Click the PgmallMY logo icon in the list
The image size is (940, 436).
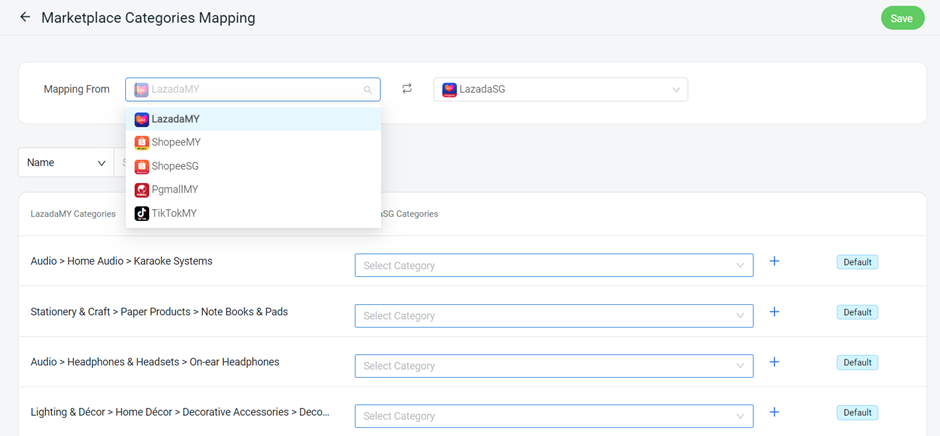(x=141, y=190)
